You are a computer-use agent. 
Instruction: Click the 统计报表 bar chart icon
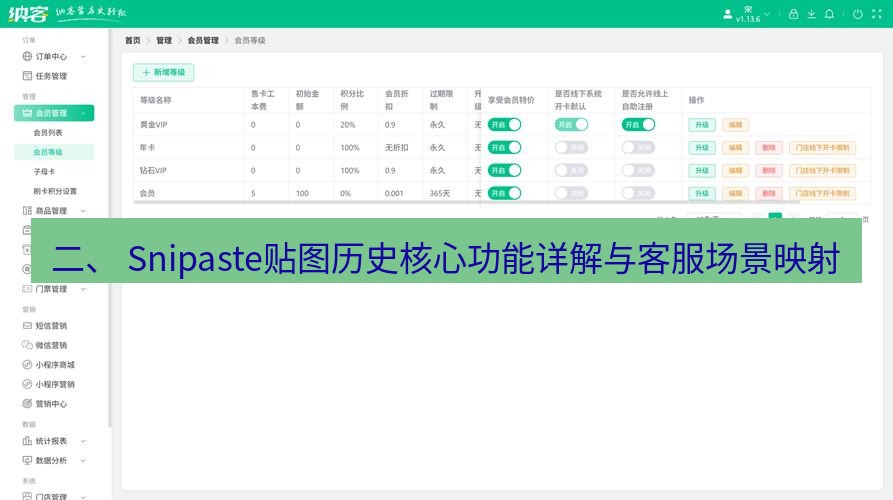[27, 441]
